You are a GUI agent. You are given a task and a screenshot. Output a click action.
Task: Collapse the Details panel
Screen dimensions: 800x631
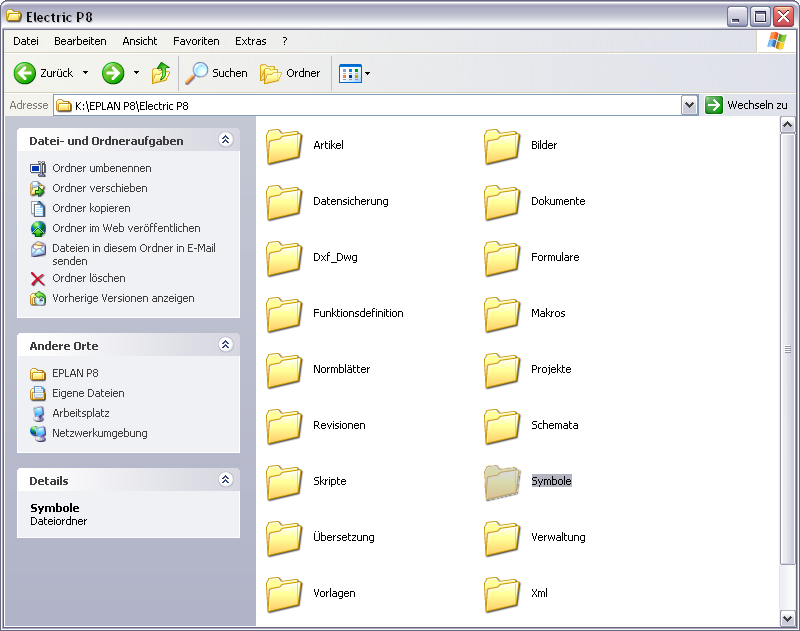pos(226,479)
